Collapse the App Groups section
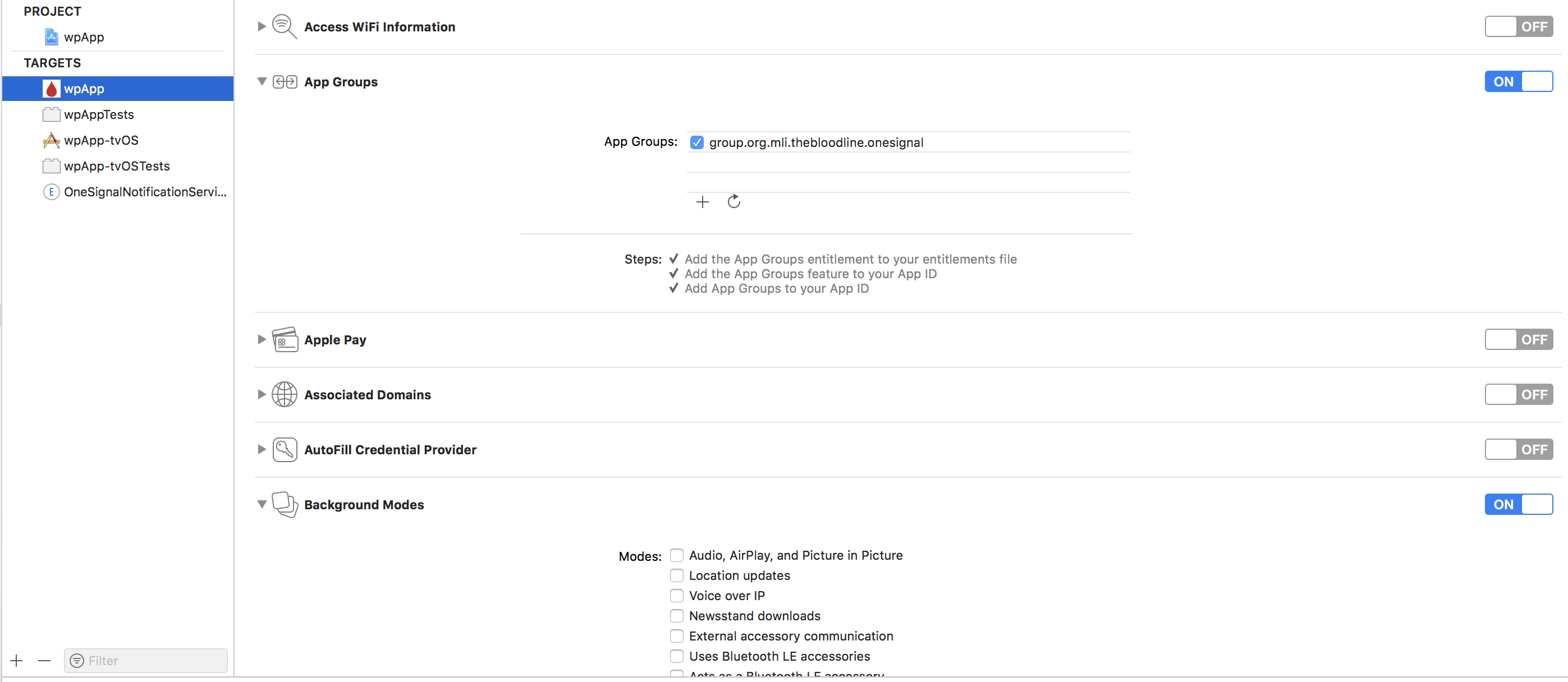Screen dimensions: 1568x682 click(x=262, y=81)
